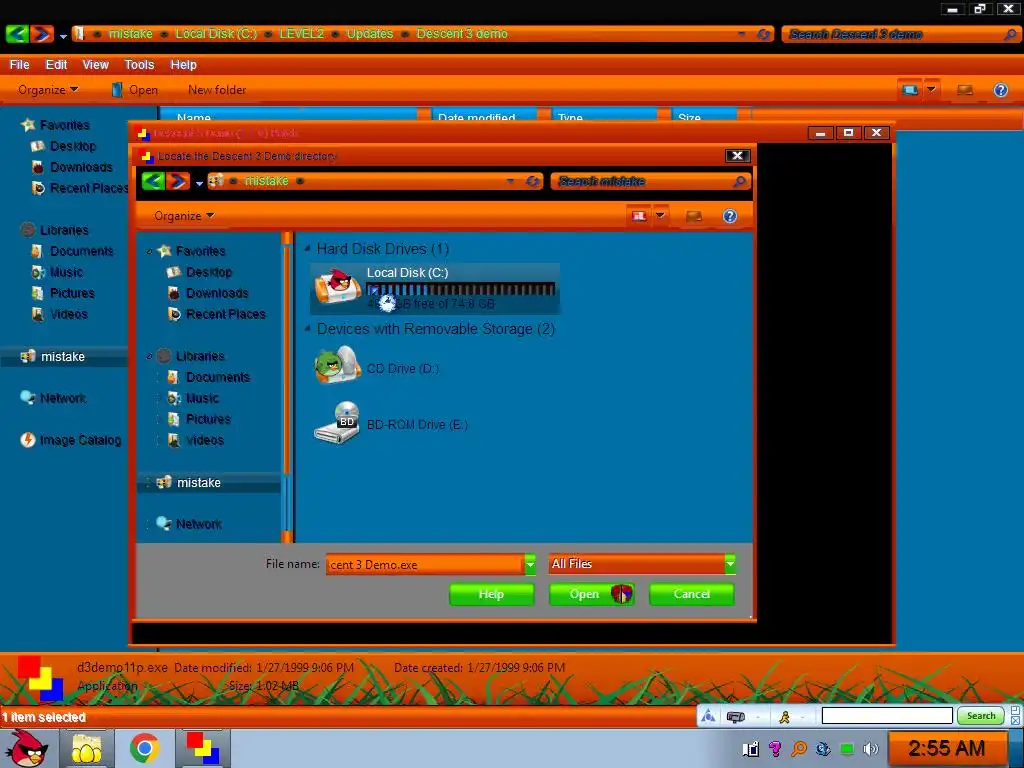Click the orange magnifier tray icon
The image size is (1024, 768).
(x=799, y=748)
